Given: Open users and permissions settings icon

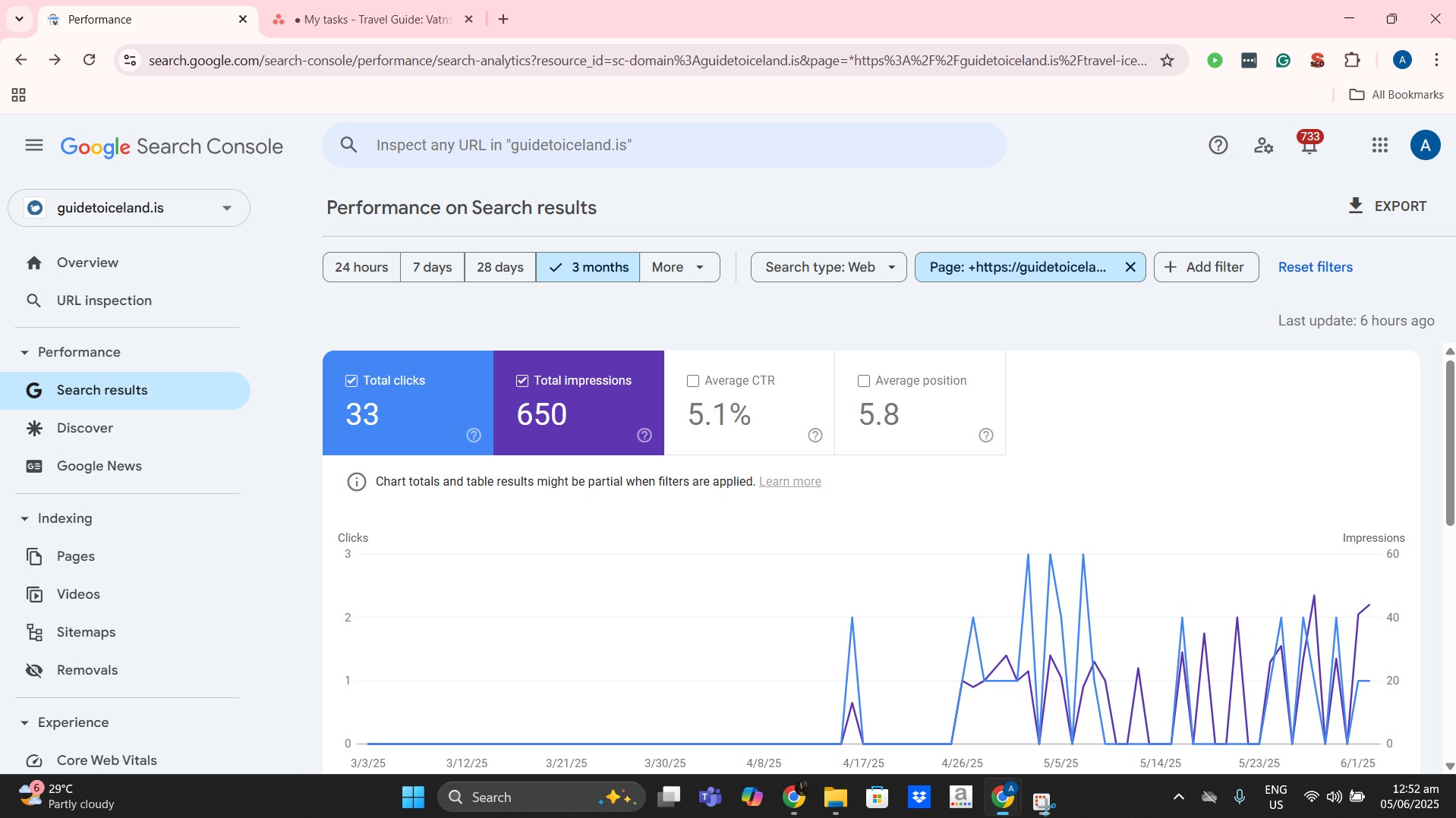Looking at the screenshot, I should tap(1263, 145).
